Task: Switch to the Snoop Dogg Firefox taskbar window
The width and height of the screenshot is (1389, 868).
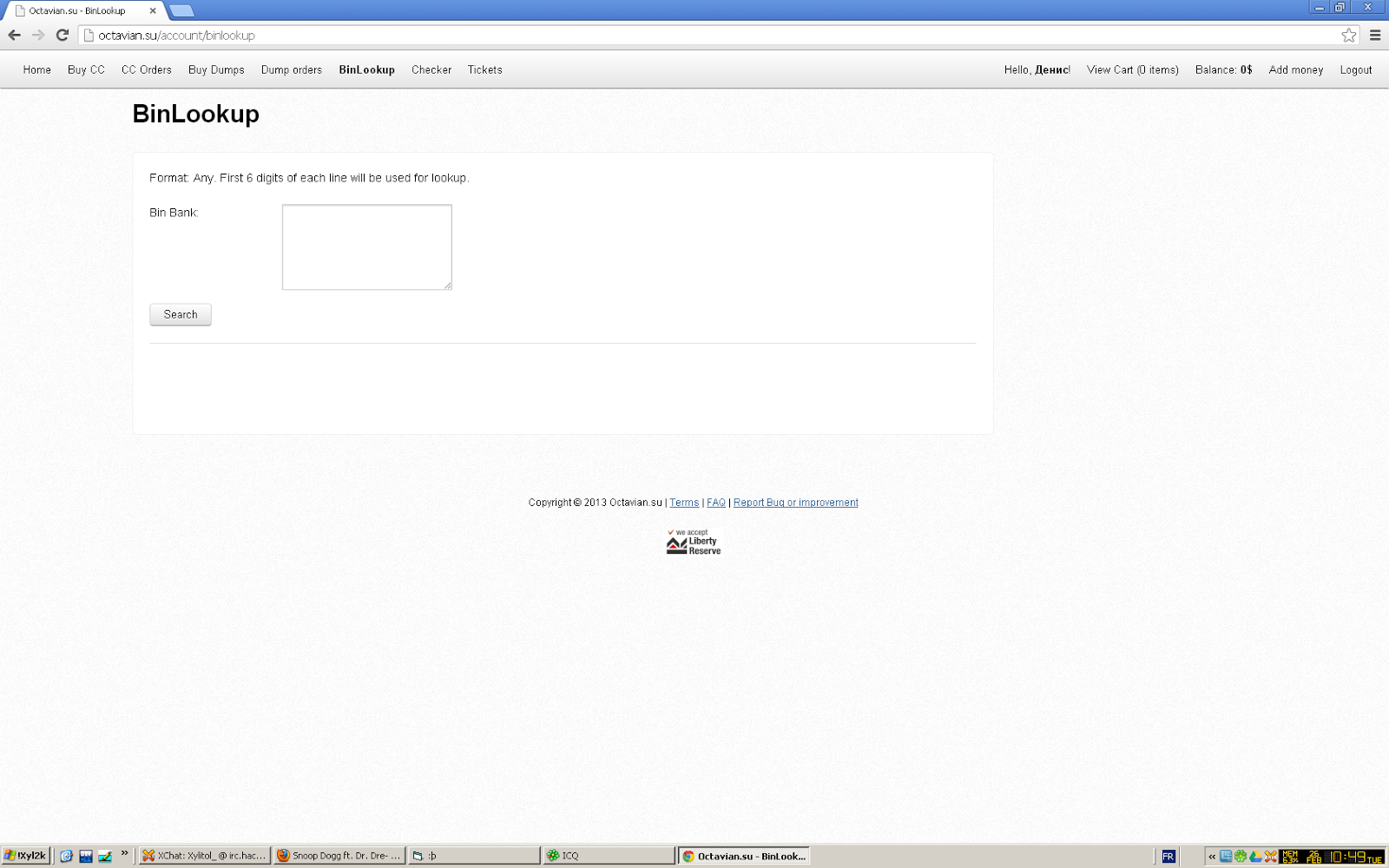Action: click(339, 856)
